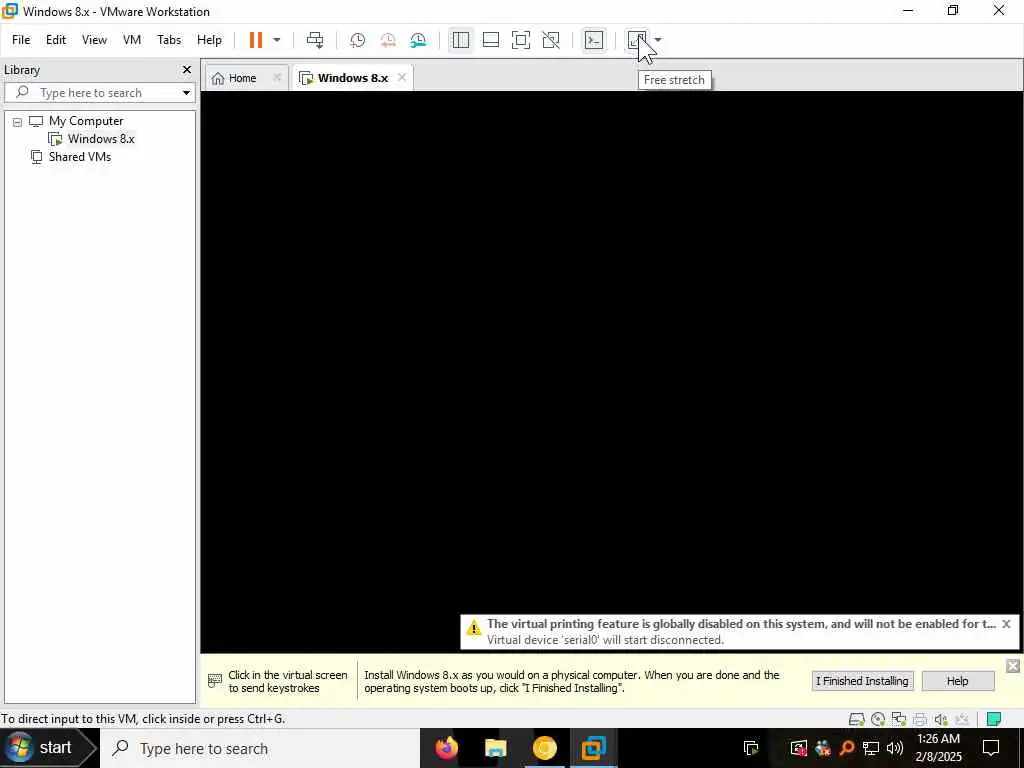The image size is (1024, 768).
Task: Open the snapshot manager with the wrench clock icon
Action: coord(418,40)
